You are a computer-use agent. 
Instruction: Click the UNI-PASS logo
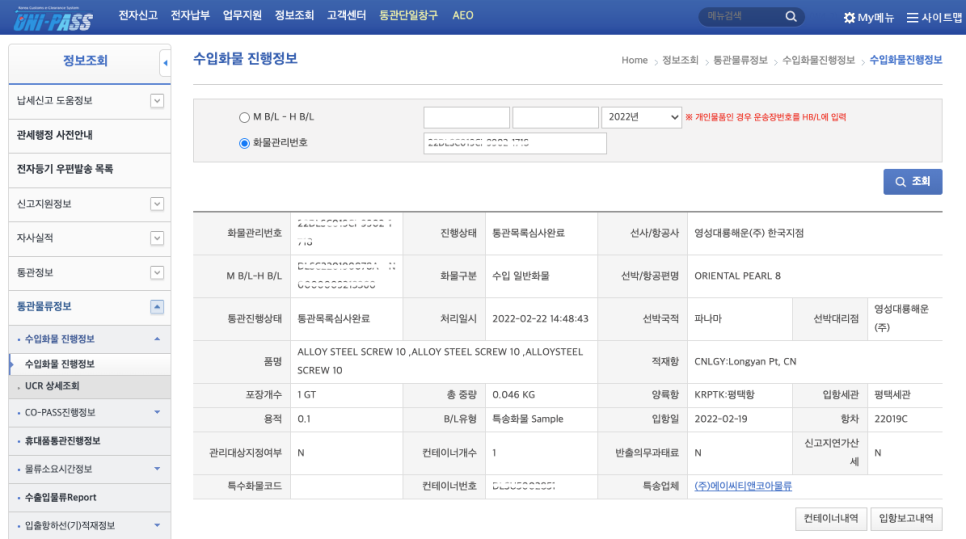coord(52,20)
